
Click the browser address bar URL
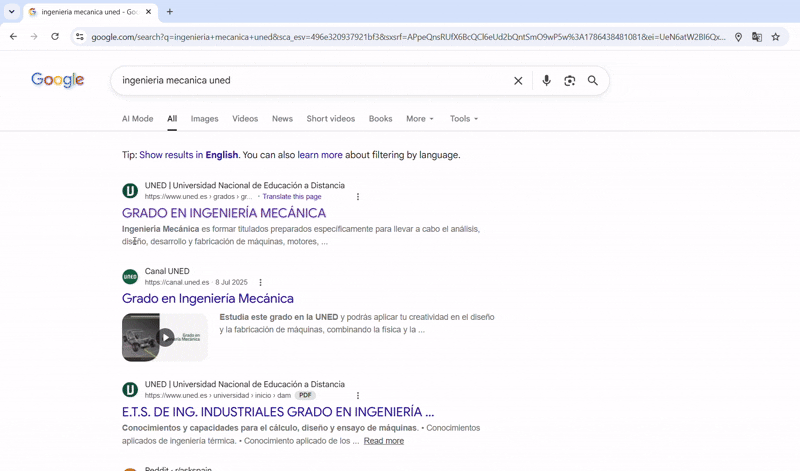coord(408,37)
